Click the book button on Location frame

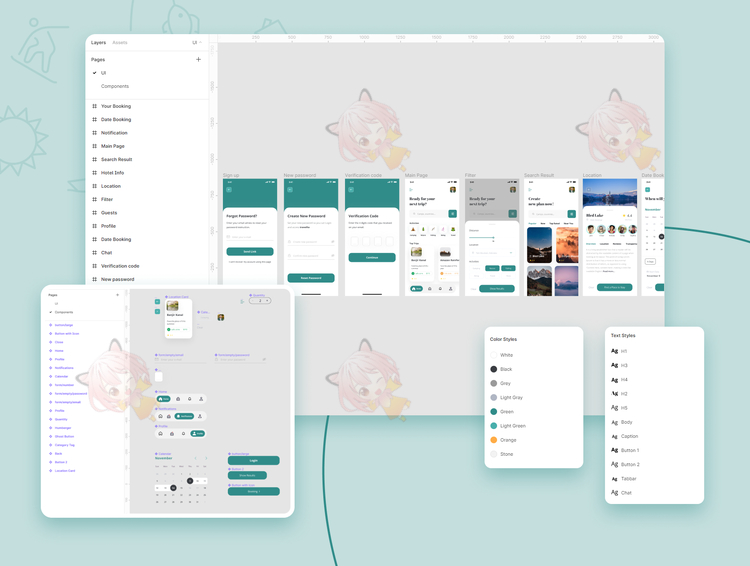[615, 288]
